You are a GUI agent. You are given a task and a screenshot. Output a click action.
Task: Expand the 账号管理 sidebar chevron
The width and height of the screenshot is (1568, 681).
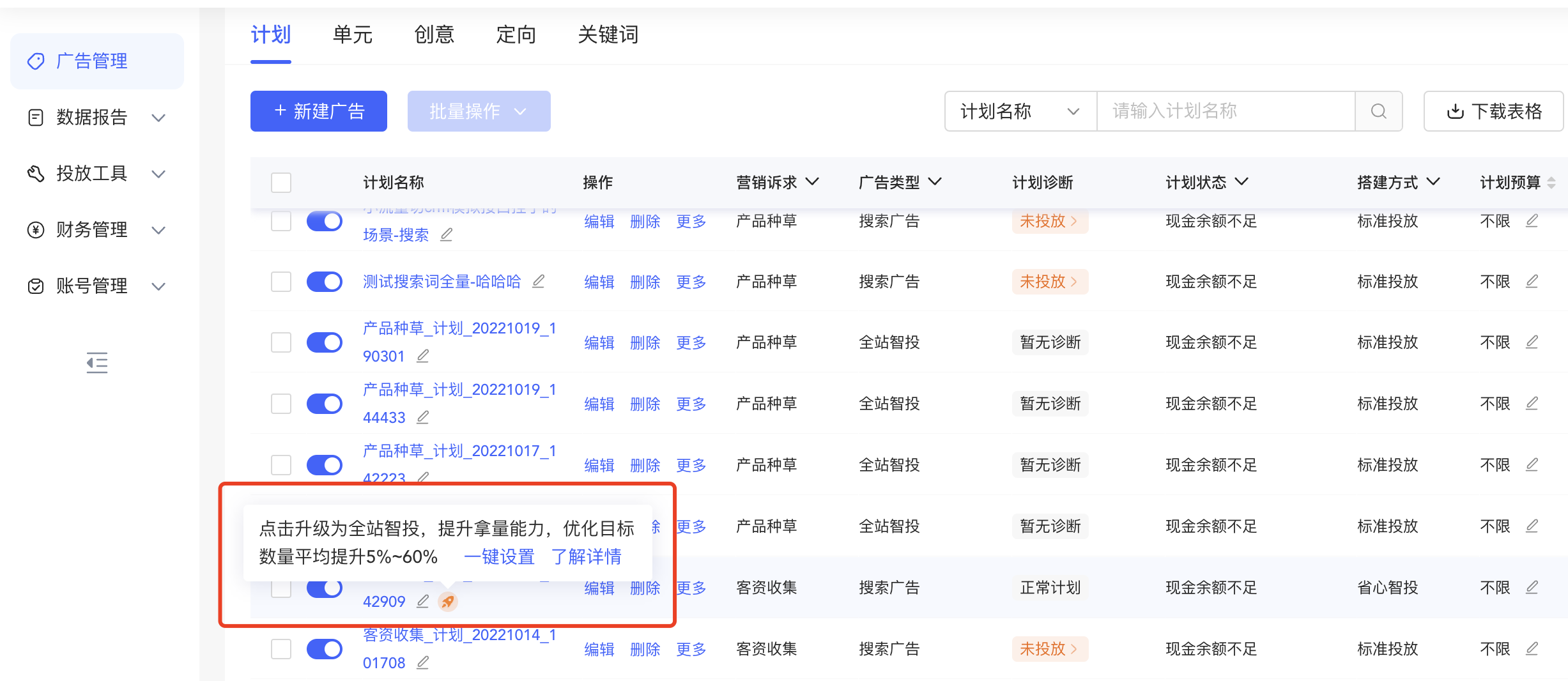[x=158, y=287]
